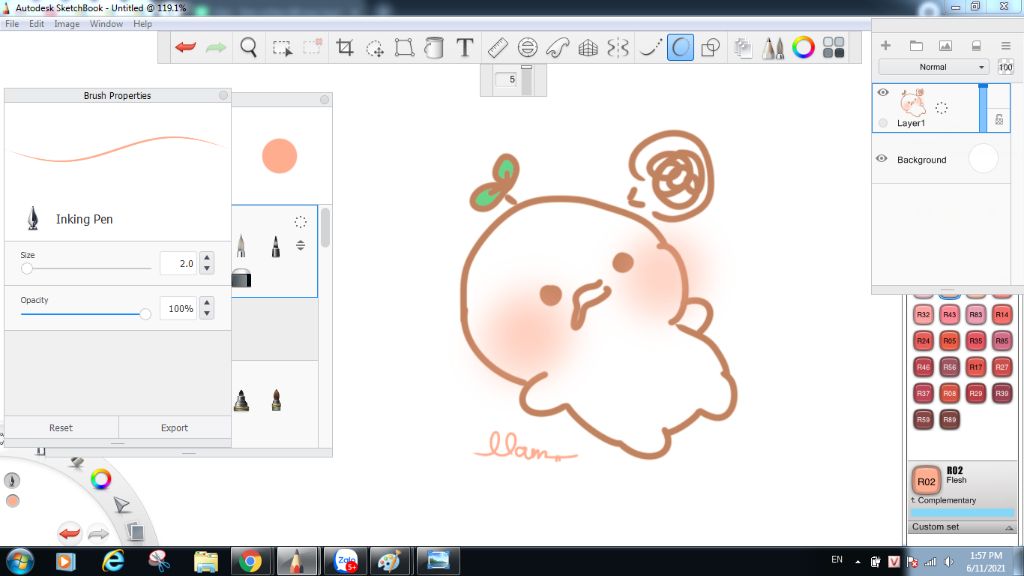The width and height of the screenshot is (1024, 576).
Task: Click the Reset brush button
Action: (x=61, y=428)
